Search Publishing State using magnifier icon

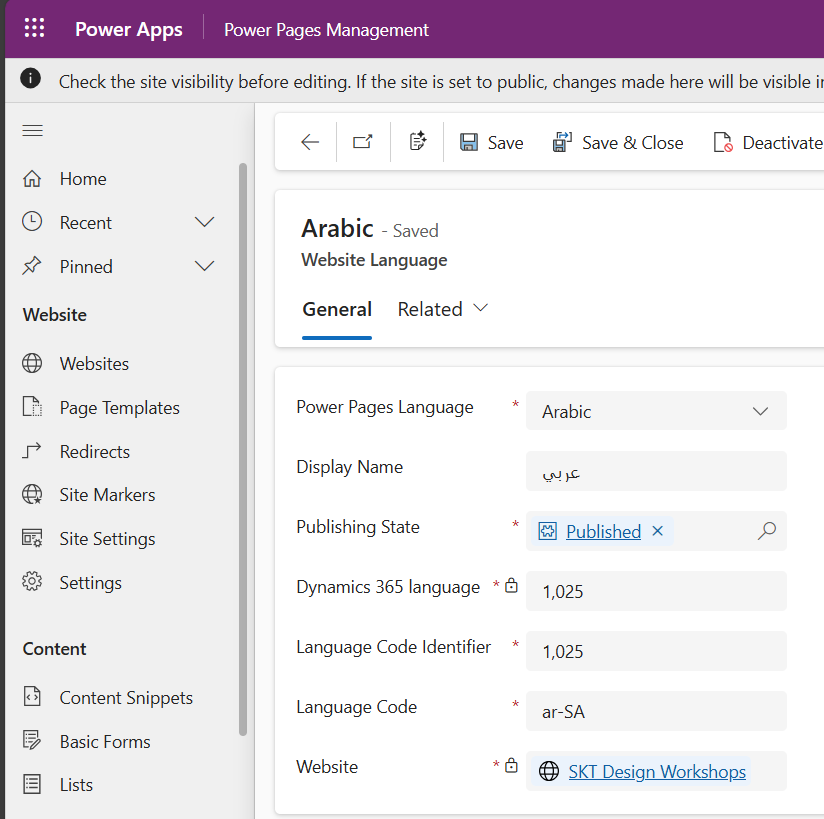click(x=766, y=531)
